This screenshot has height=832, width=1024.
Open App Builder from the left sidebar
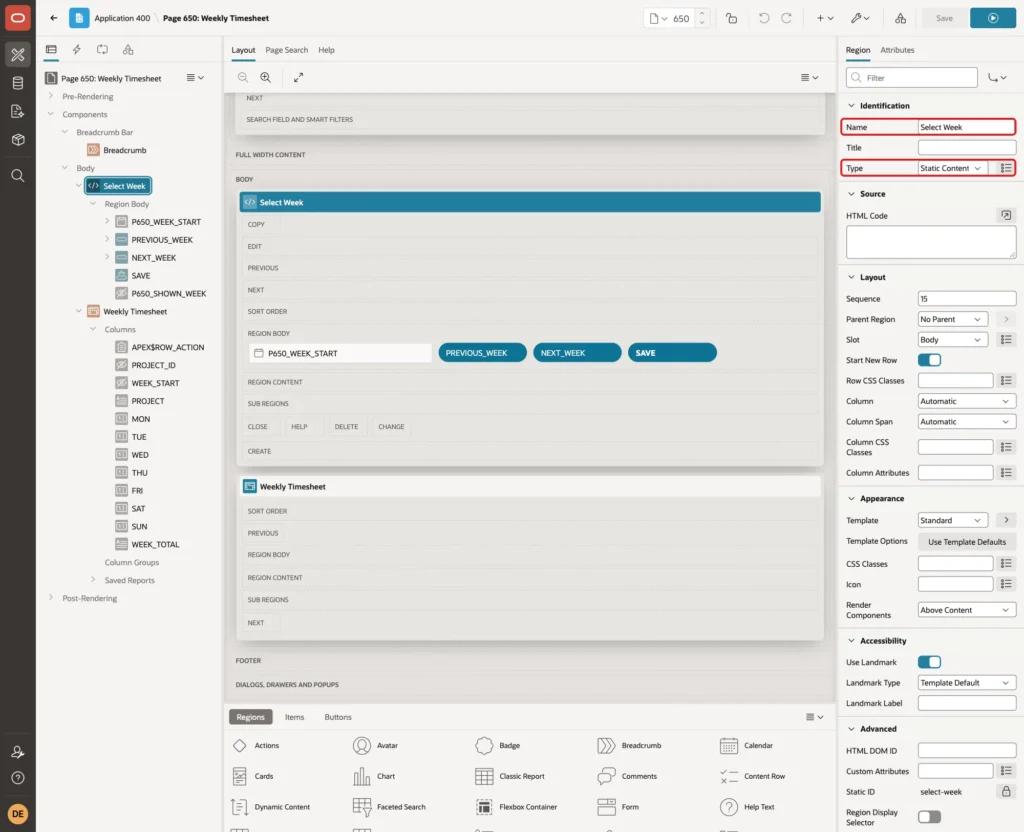tap(18, 55)
